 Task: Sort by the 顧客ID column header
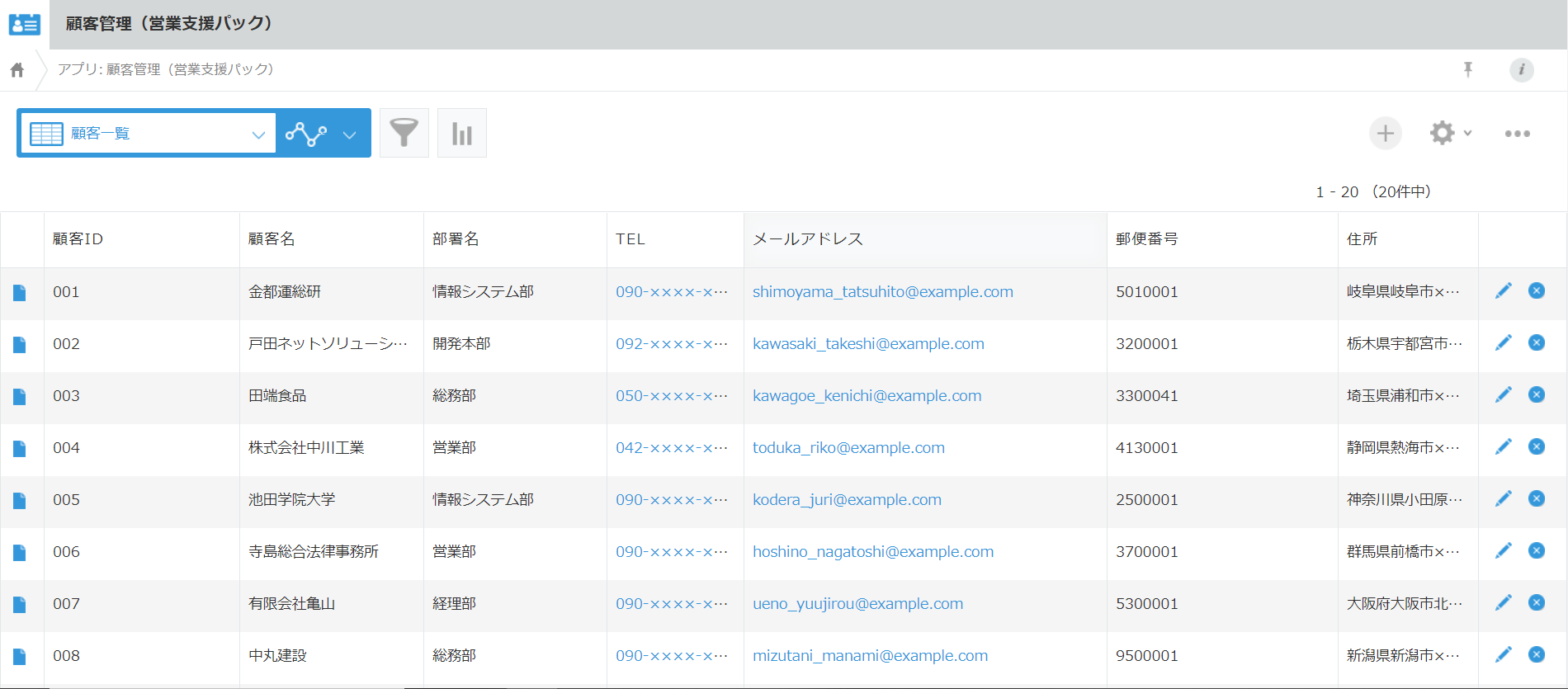tap(78, 239)
